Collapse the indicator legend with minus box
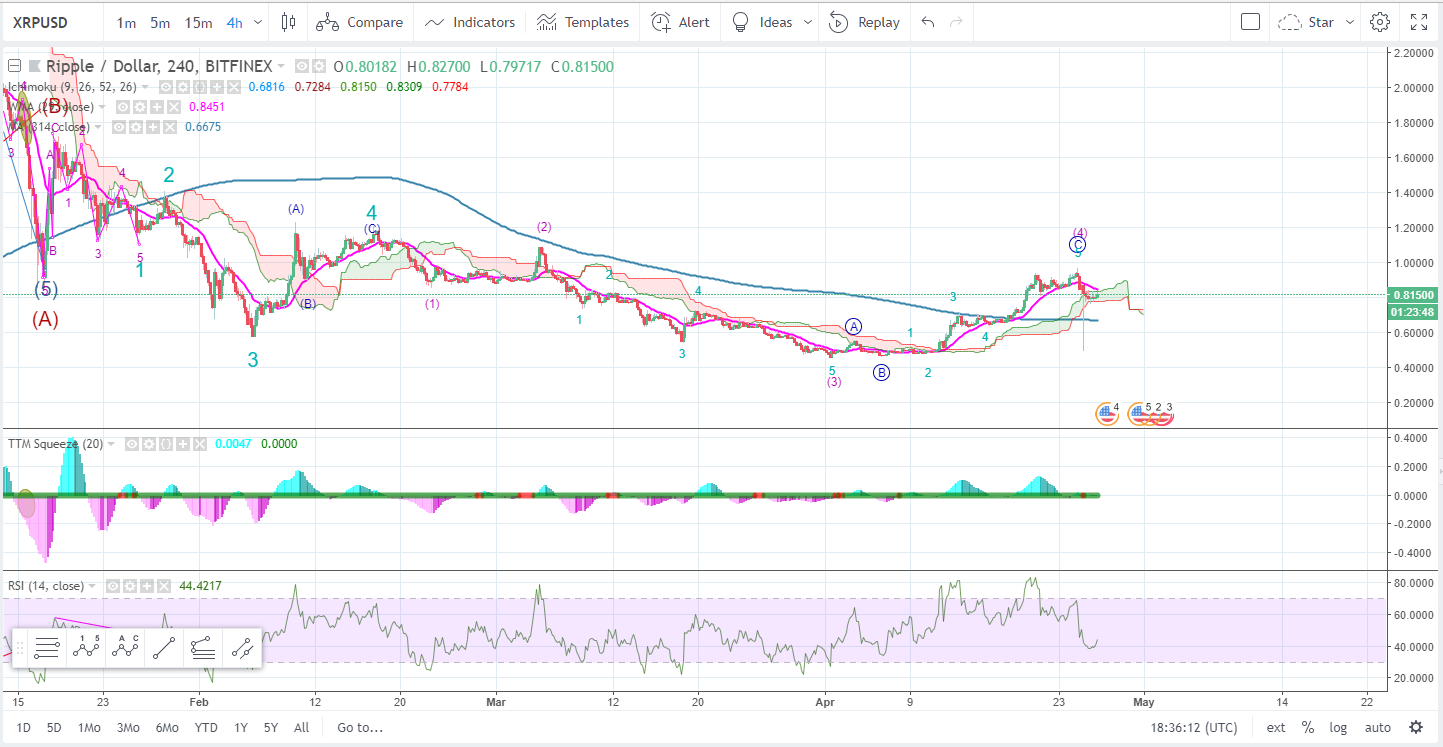 pos(15,67)
